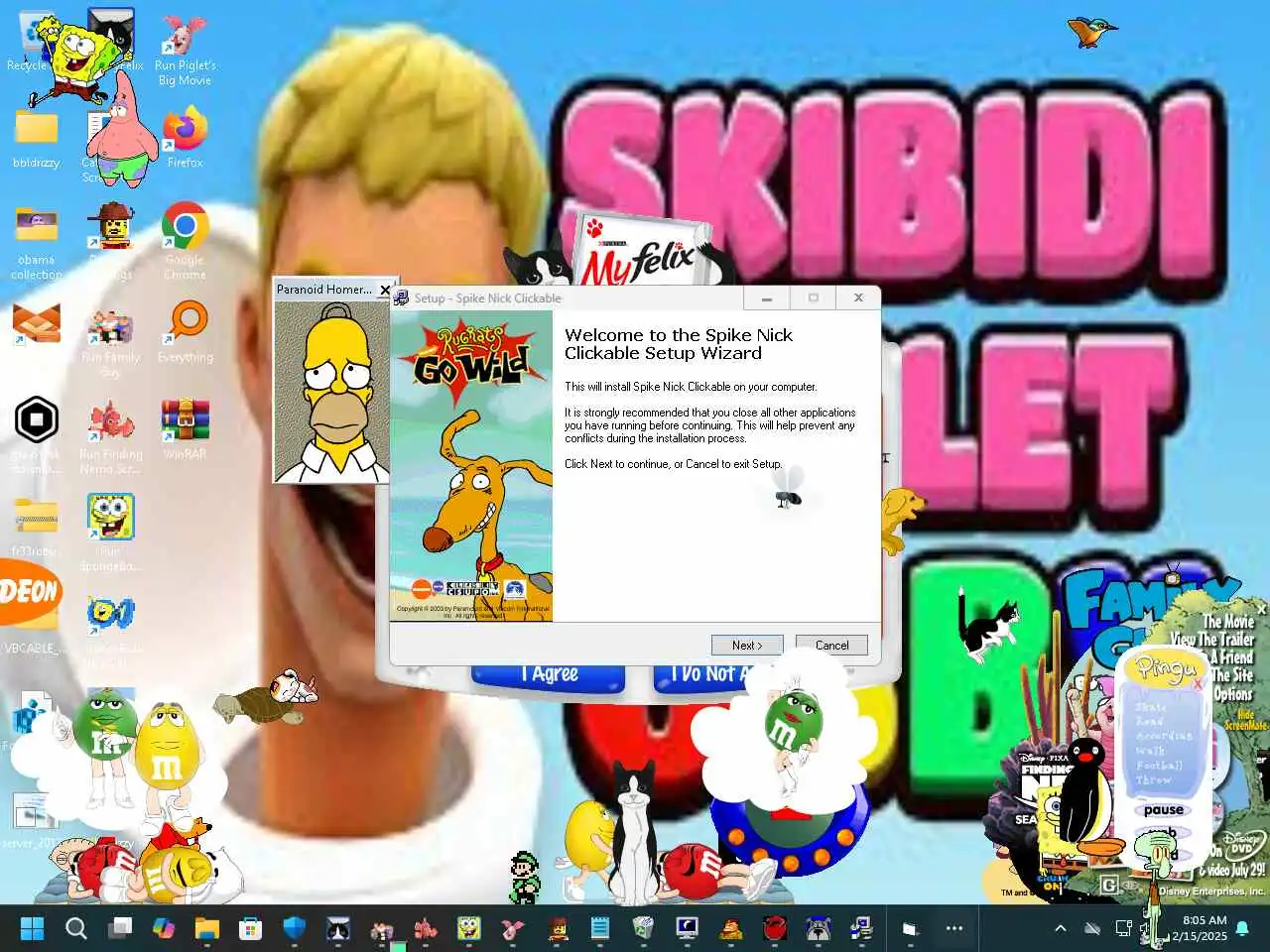The image size is (1270, 952).
Task: Click the kingfisher bird near the top
Action: (x=1091, y=32)
